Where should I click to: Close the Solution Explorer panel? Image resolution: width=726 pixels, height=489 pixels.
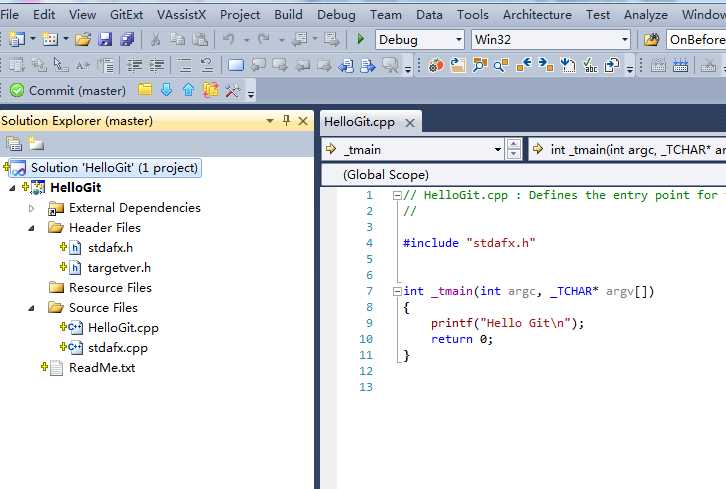(303, 121)
